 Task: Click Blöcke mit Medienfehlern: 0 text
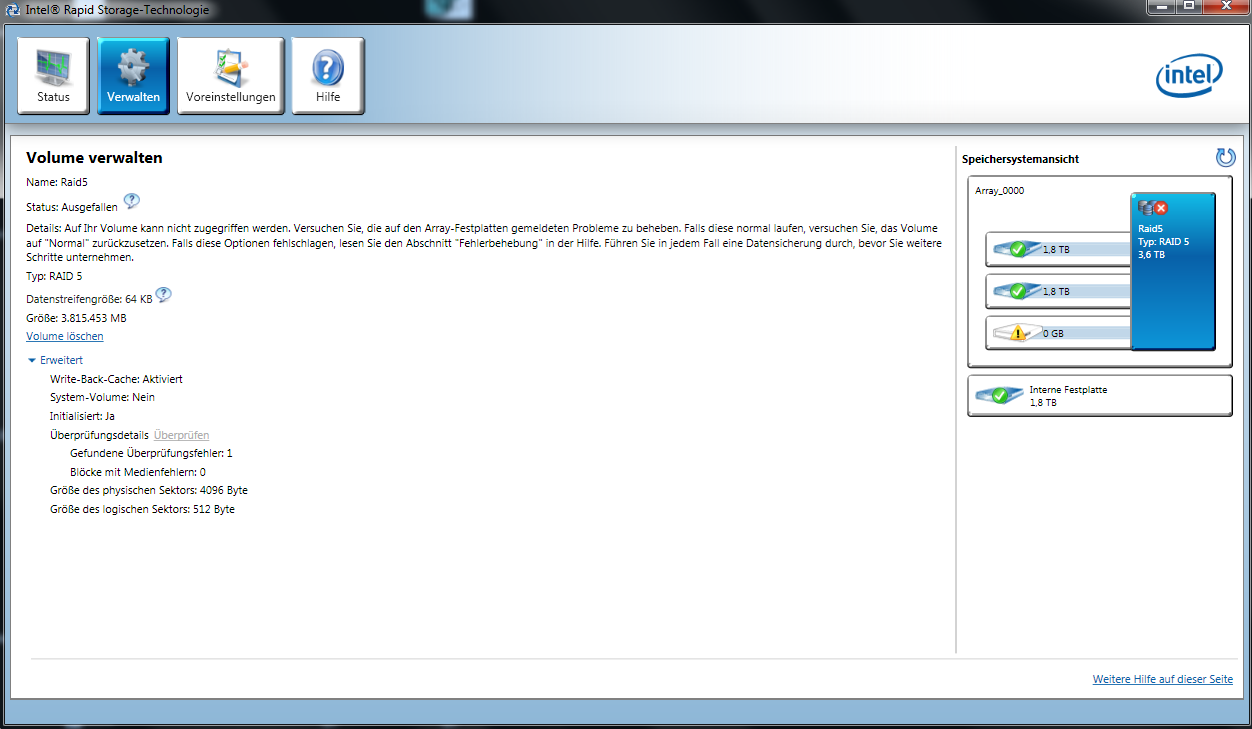[138, 471]
